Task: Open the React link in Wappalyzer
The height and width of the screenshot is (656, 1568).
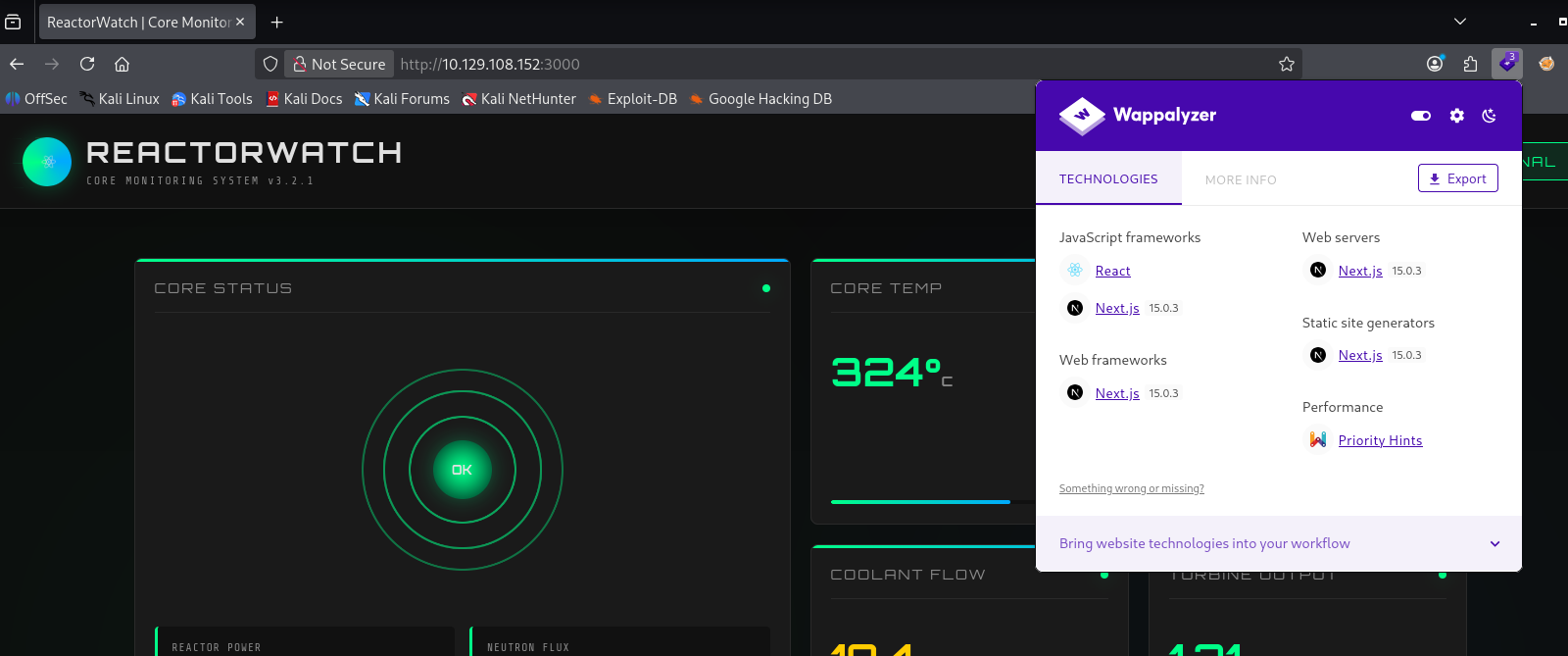Action: coord(1113,272)
